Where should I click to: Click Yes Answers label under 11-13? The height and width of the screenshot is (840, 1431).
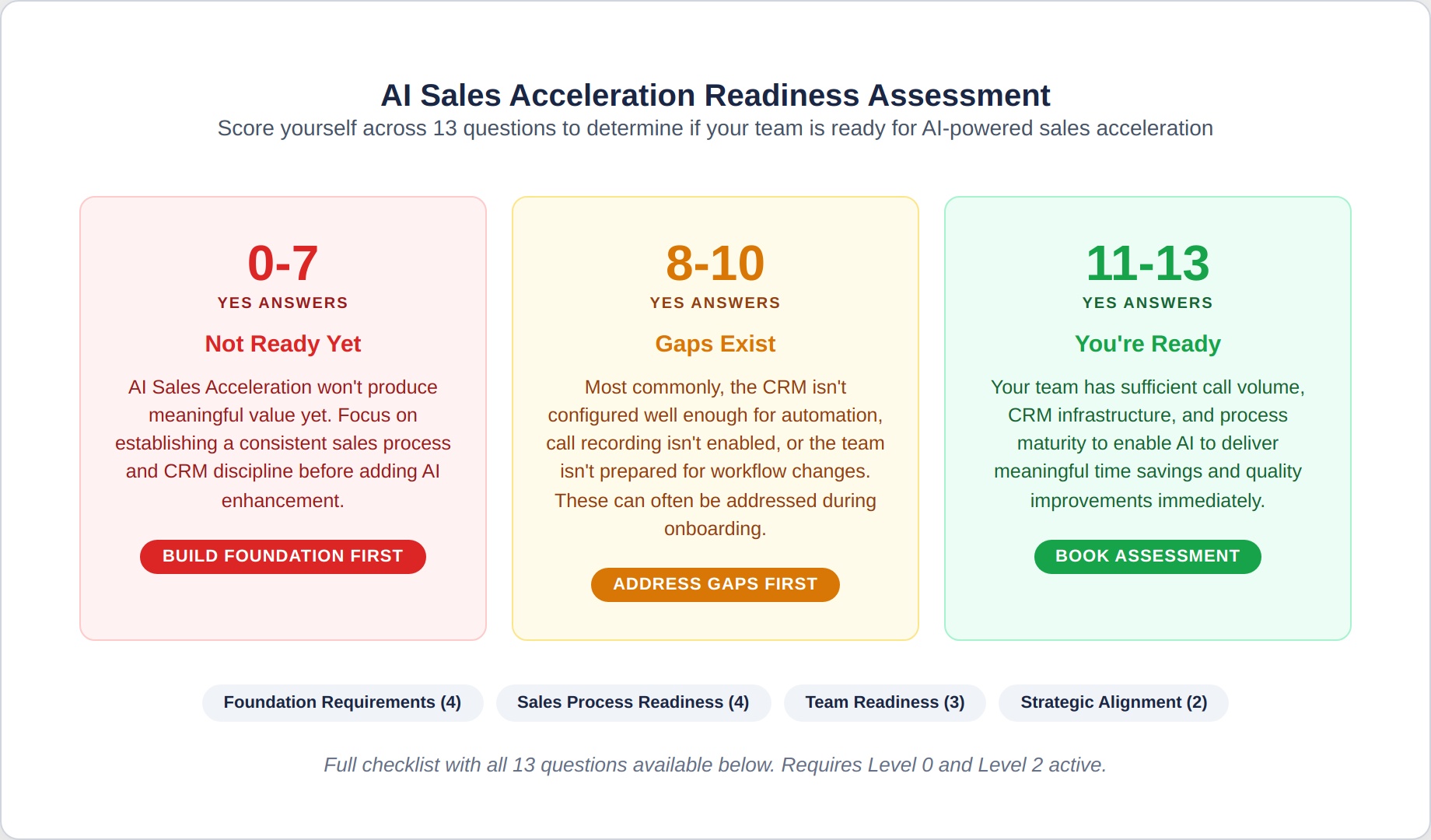(x=1147, y=303)
